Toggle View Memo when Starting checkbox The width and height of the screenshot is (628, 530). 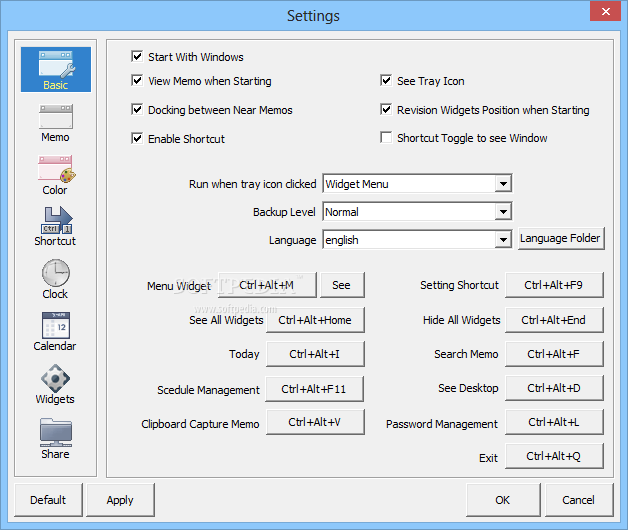coord(137,81)
